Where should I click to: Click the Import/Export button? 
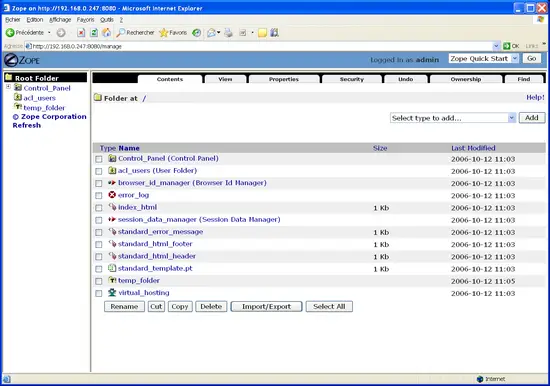pos(266,306)
